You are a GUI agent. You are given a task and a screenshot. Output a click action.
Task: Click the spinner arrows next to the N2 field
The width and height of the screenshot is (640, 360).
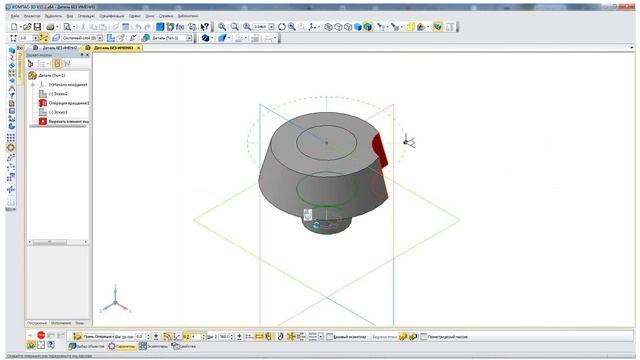point(204,336)
